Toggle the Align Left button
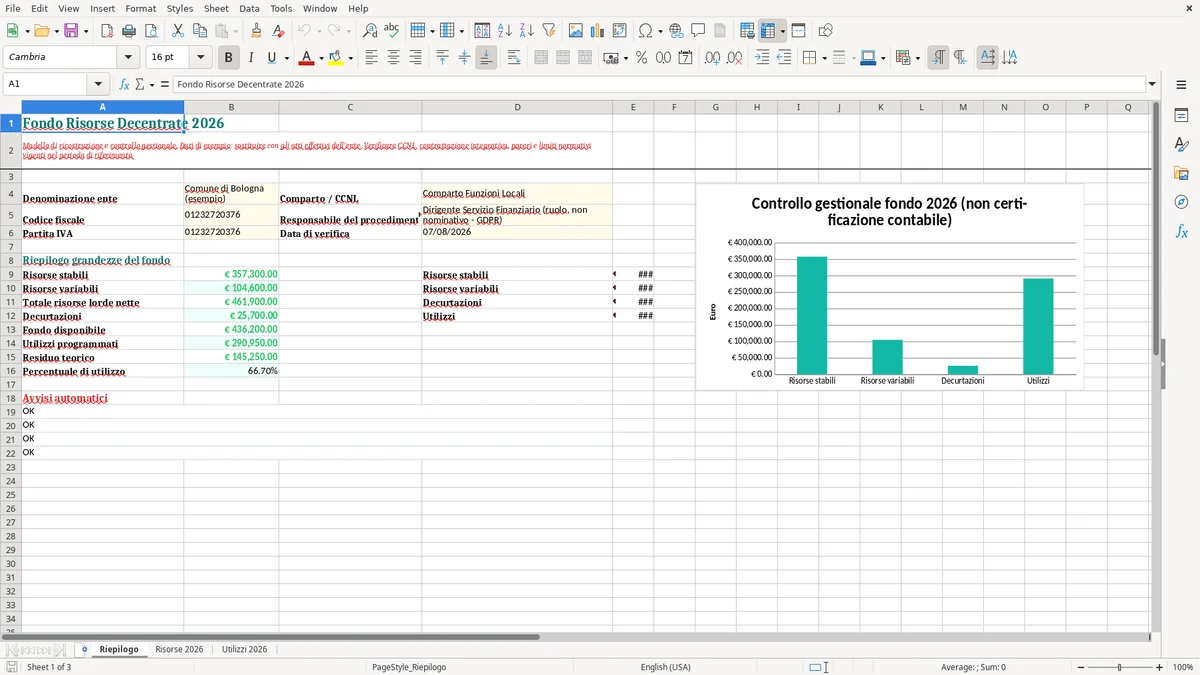This screenshot has width=1200, height=675. click(372, 58)
